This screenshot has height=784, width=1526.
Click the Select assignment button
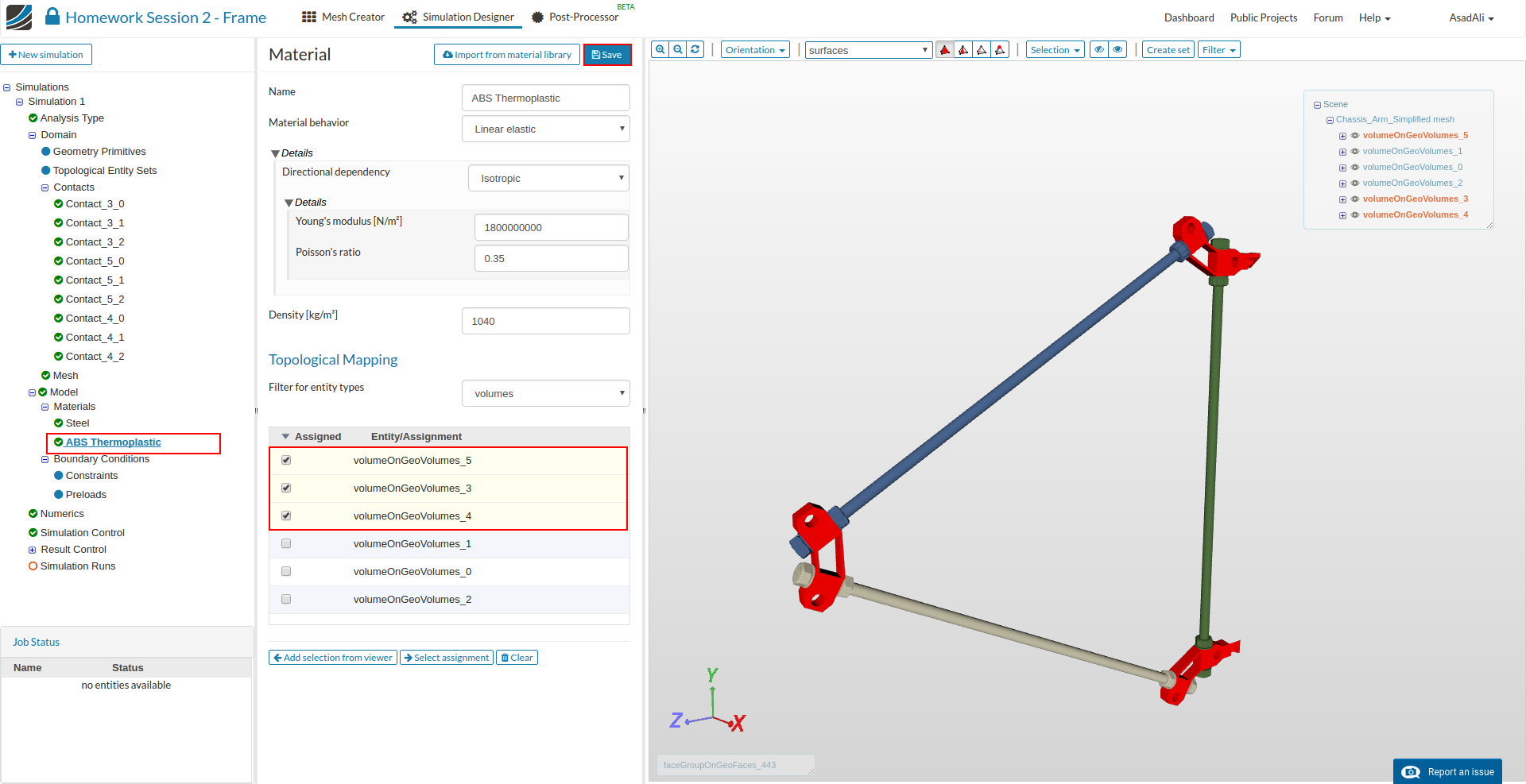tap(447, 658)
